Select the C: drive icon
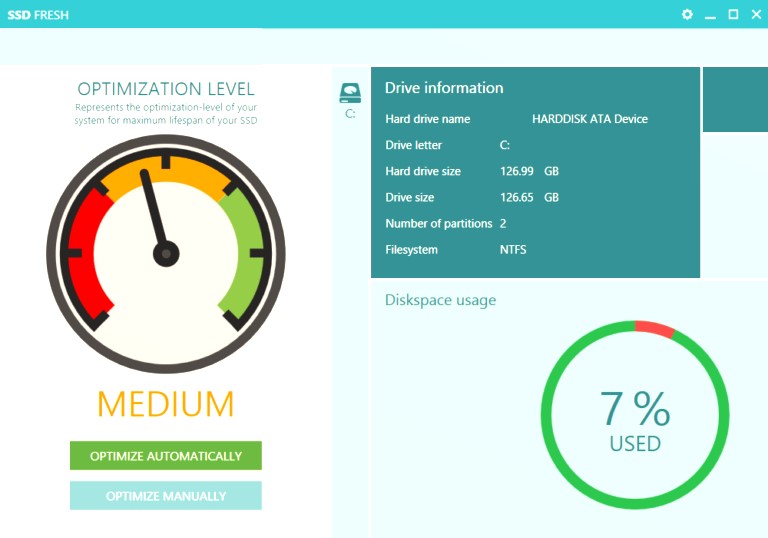The height and width of the screenshot is (538, 768). coord(350,93)
